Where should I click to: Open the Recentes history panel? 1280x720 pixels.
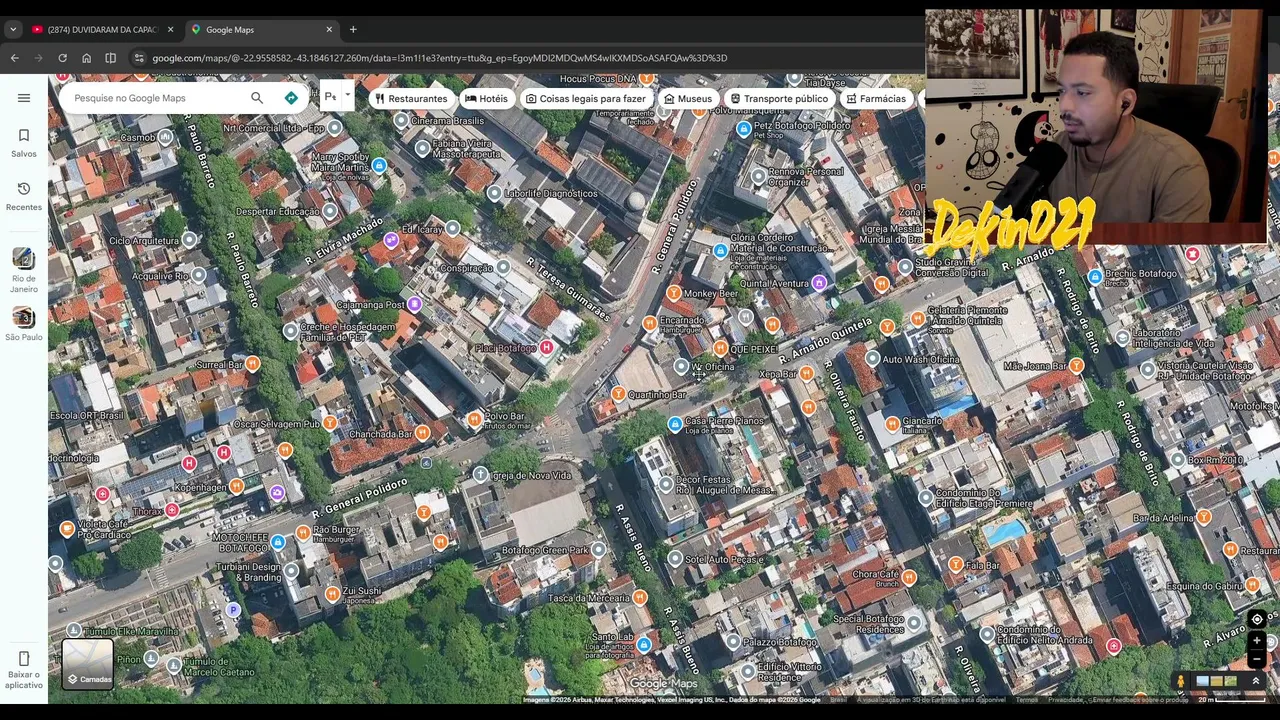24,196
